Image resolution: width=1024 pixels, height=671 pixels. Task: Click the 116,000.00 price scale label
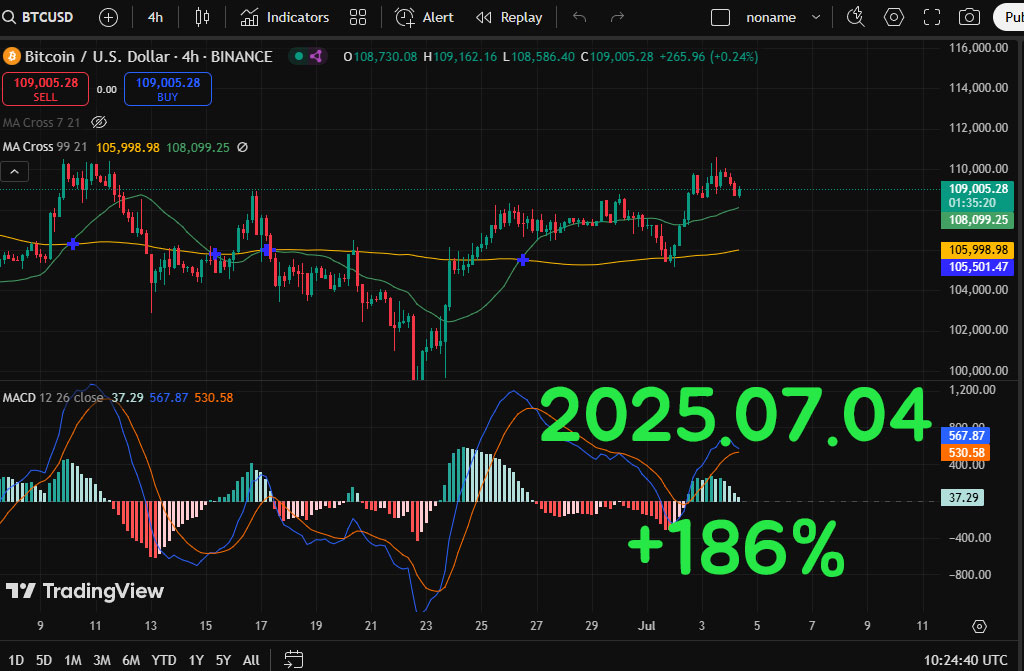pyautogui.click(x=978, y=48)
